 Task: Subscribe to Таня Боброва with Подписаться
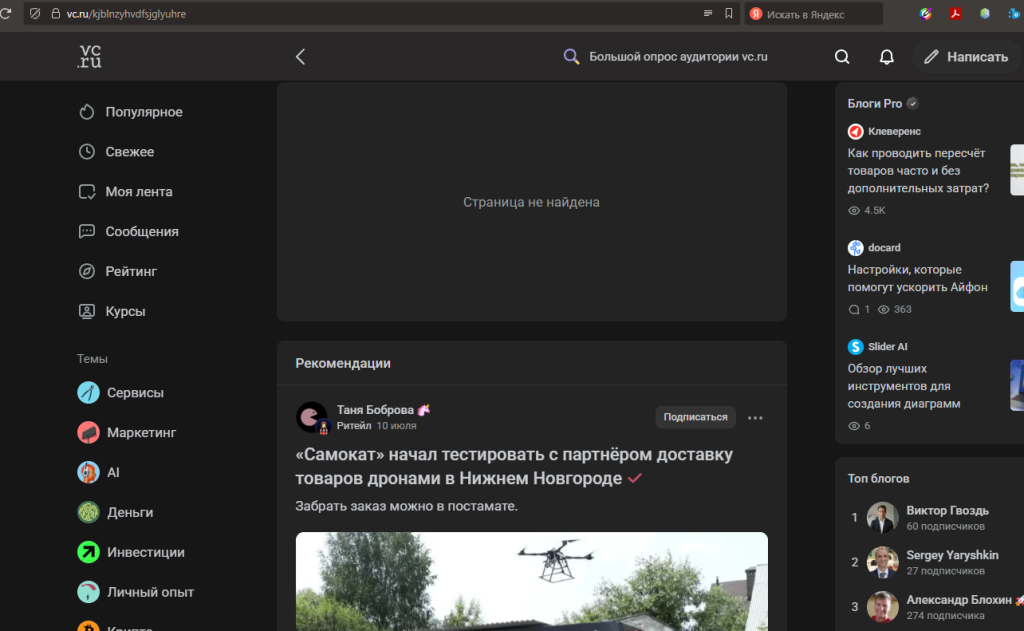695,417
